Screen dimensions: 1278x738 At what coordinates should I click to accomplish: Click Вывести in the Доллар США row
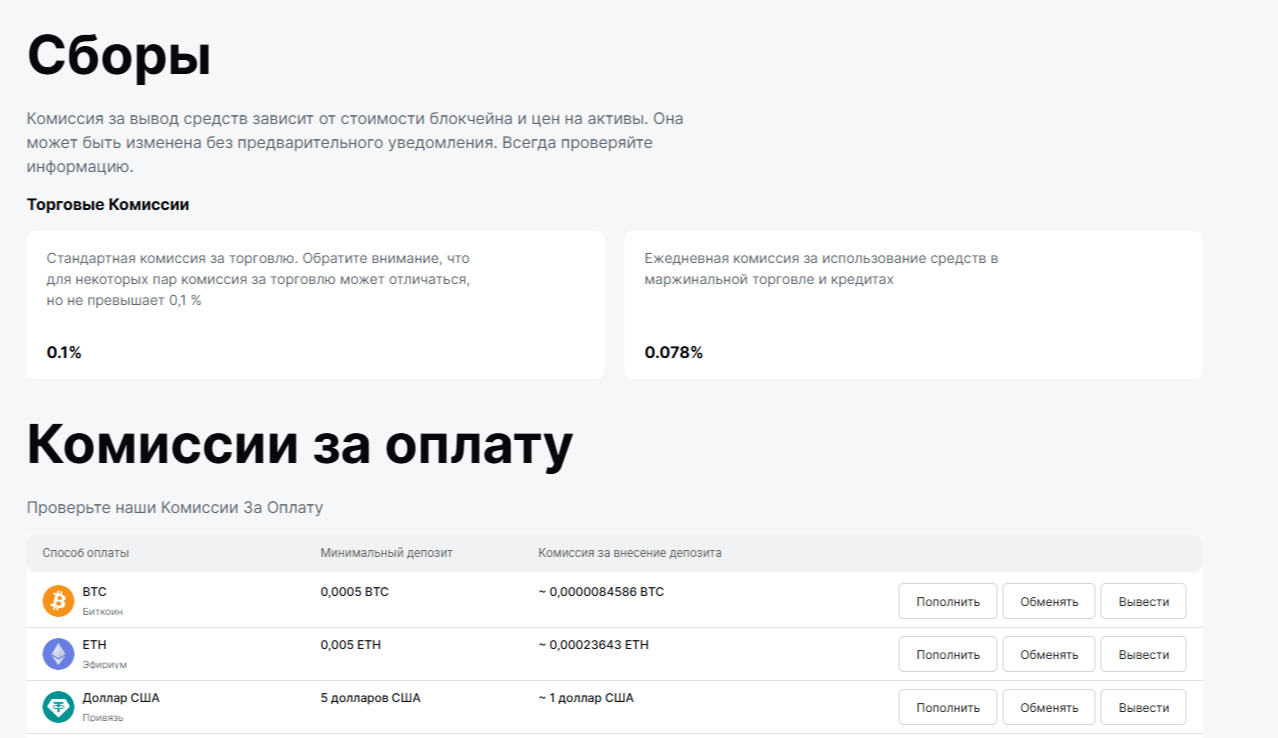click(1143, 707)
